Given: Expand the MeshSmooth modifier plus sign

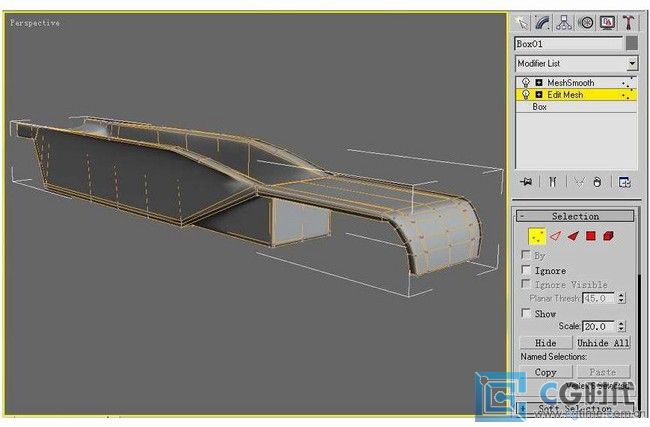Looking at the screenshot, I should tap(538, 82).
